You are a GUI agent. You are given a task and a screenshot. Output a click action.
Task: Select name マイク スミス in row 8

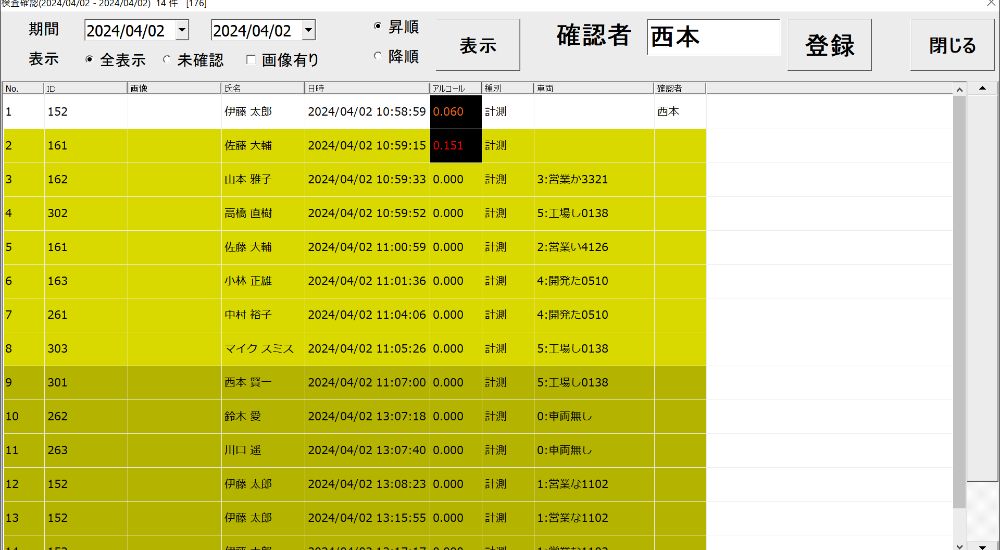pyautogui.click(x=259, y=348)
